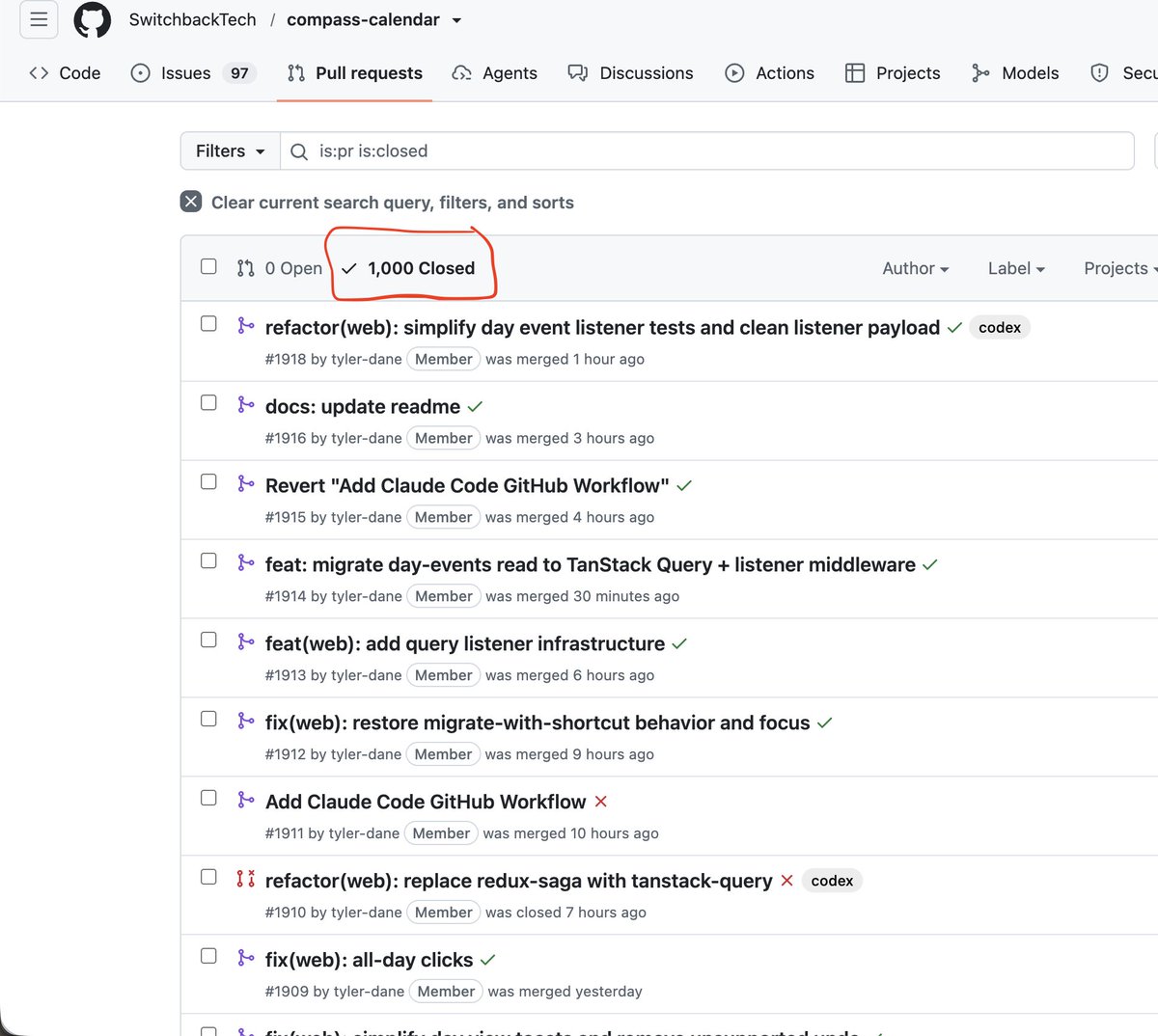This screenshot has width=1158, height=1036.
Task: Expand the Author filter dropdown
Action: pyautogui.click(x=916, y=268)
